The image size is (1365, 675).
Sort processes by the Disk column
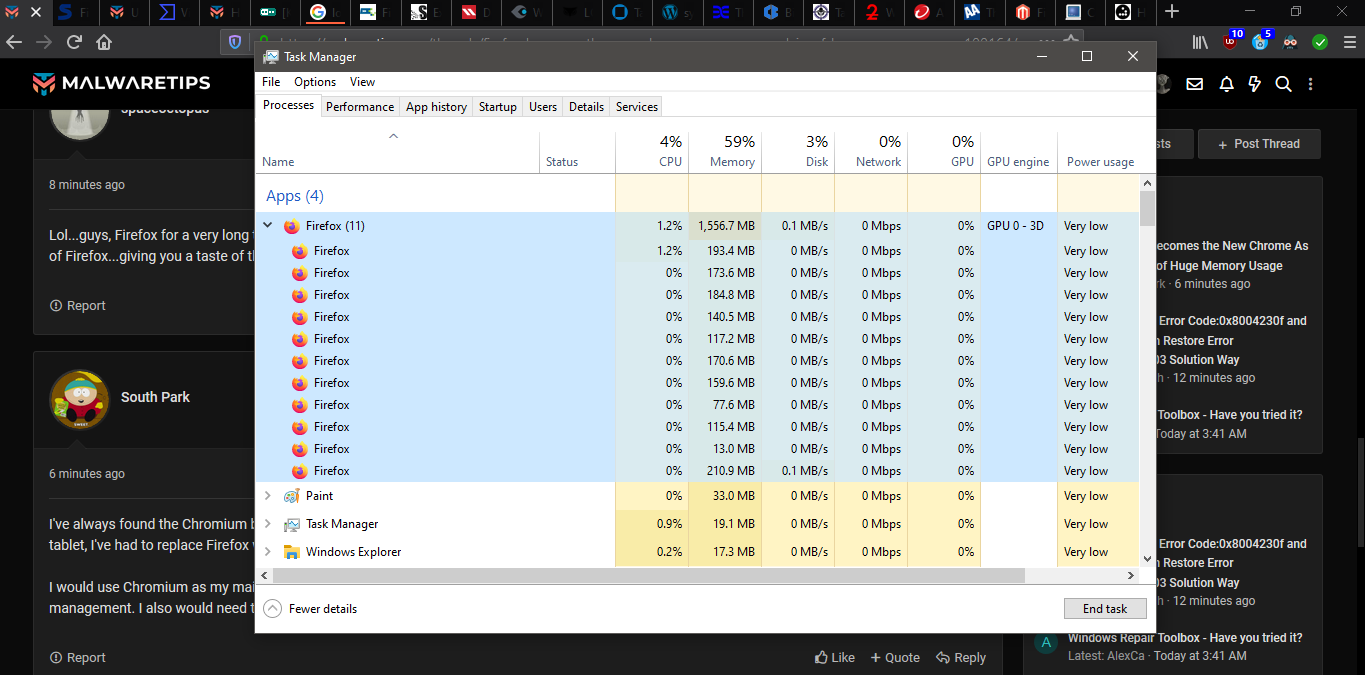point(798,152)
